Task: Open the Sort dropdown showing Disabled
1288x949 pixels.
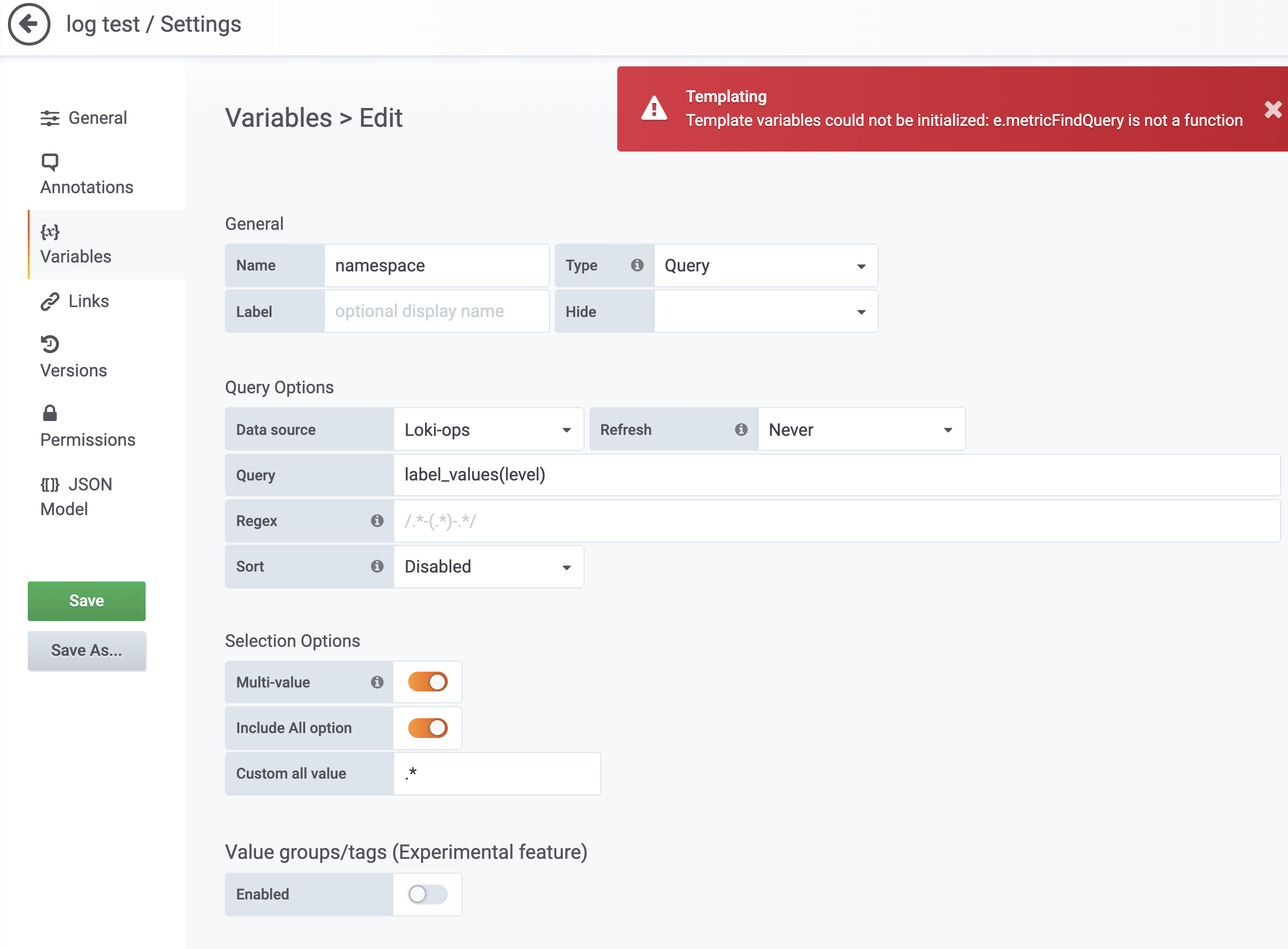Action: [x=488, y=567]
